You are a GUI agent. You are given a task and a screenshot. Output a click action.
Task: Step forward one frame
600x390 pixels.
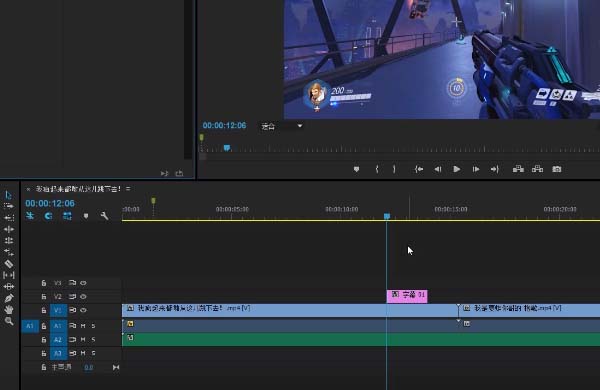(476, 169)
